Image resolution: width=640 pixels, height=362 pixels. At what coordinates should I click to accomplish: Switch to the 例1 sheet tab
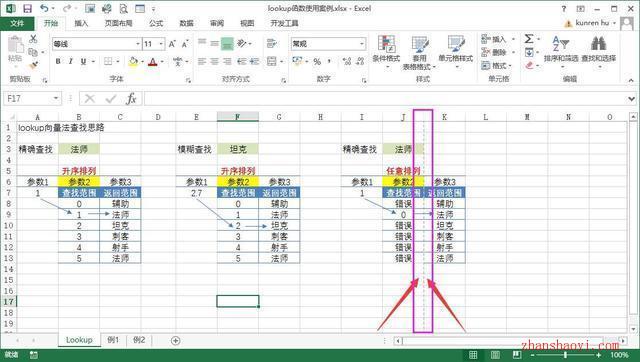coord(113,340)
